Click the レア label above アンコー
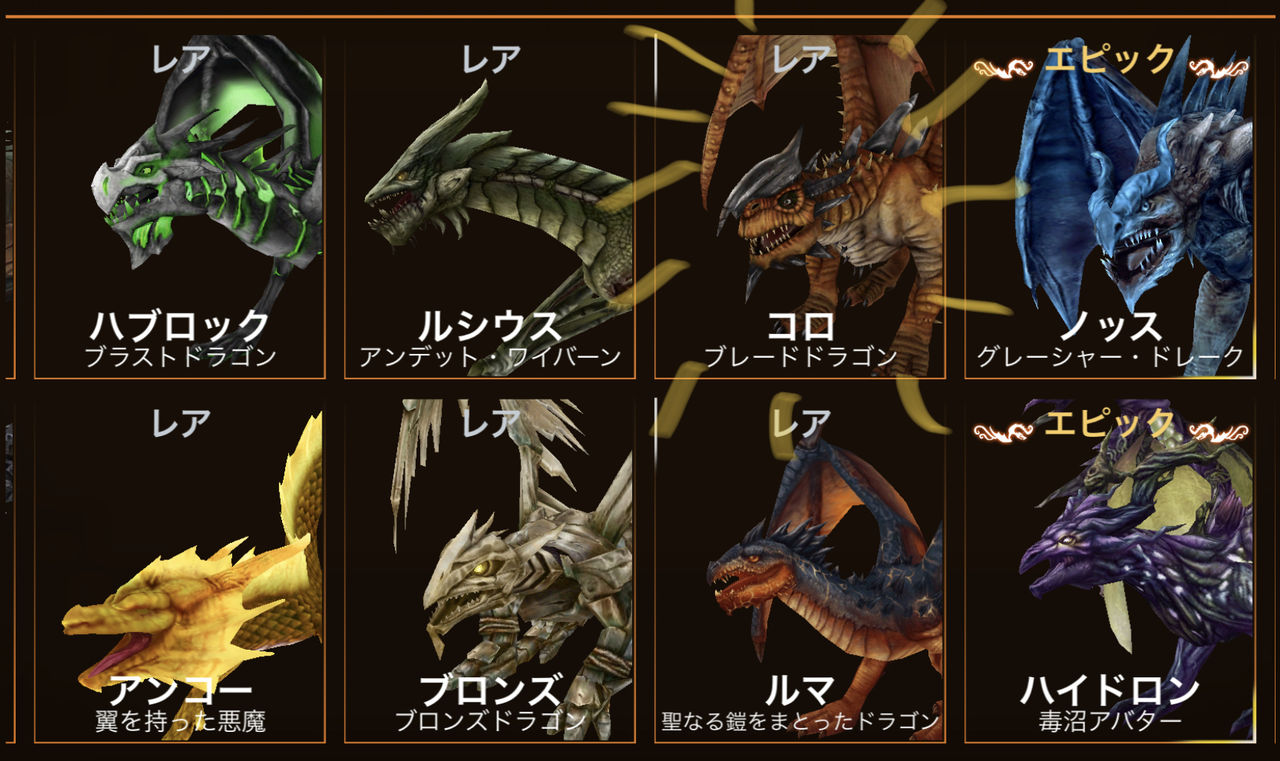This screenshot has width=1280, height=761. point(181,424)
